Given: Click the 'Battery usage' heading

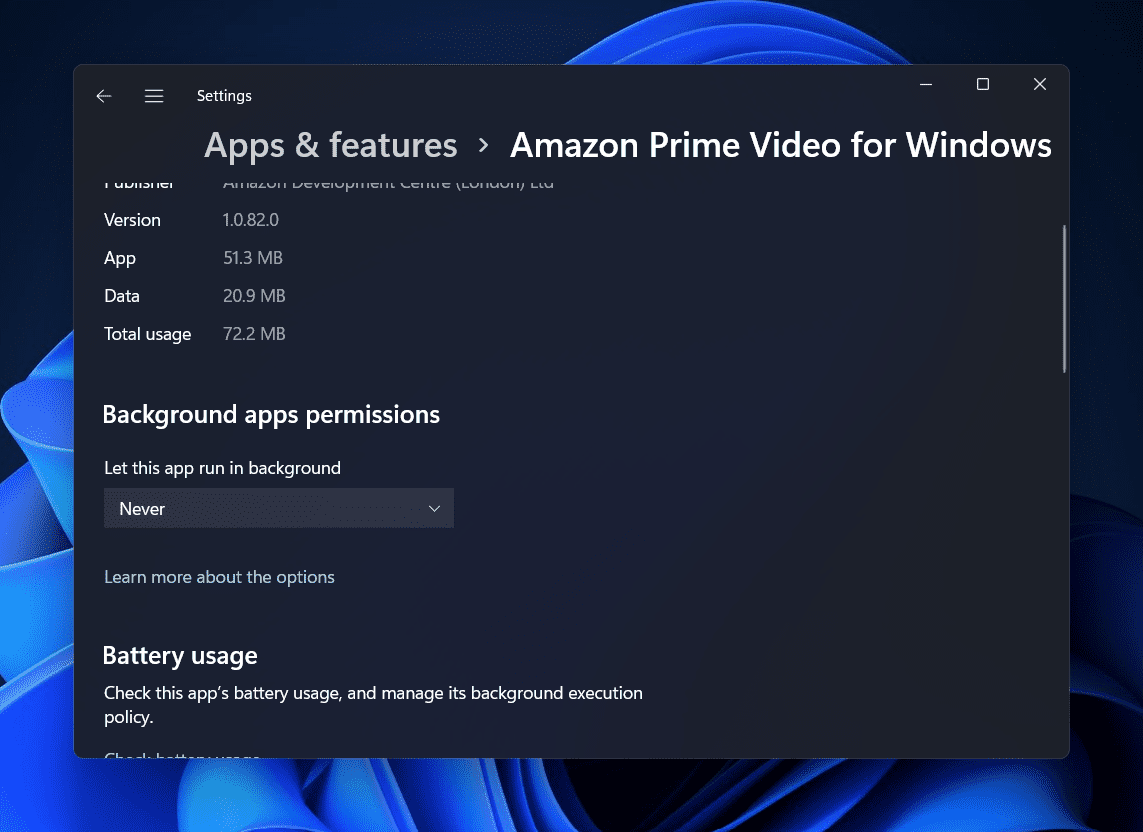Looking at the screenshot, I should coord(180,655).
